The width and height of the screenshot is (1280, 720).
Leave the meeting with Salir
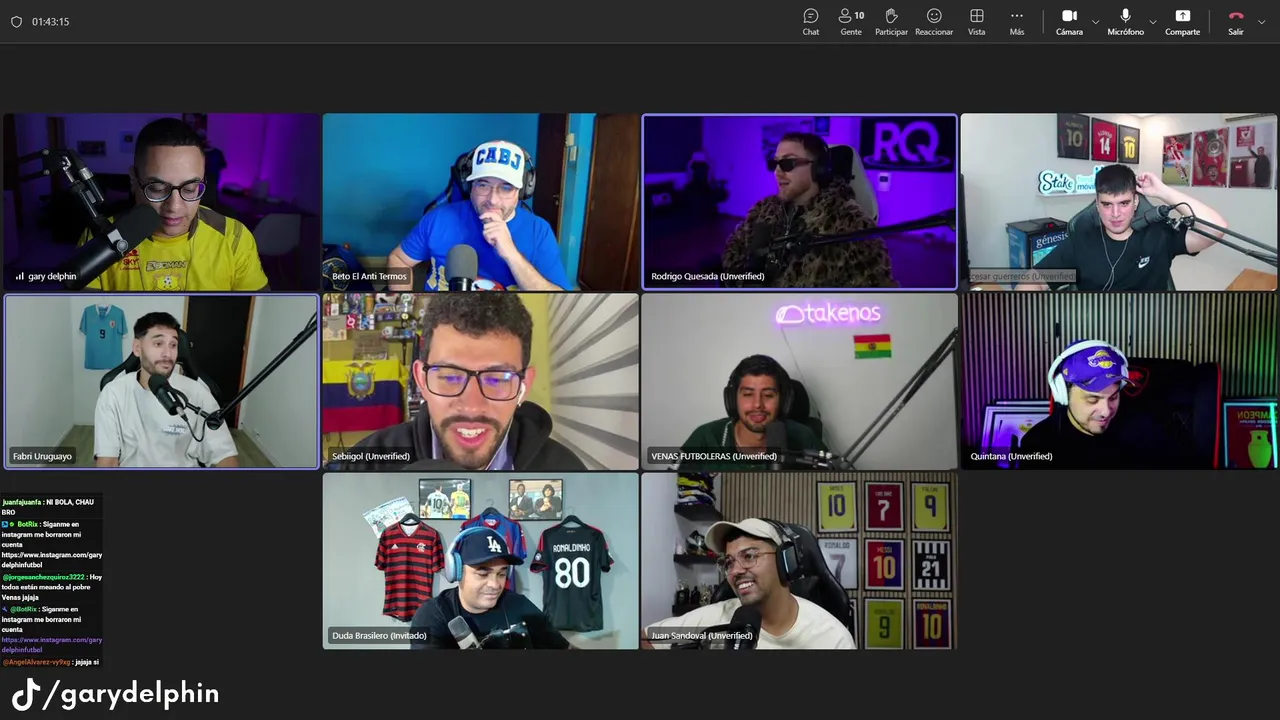pos(1236,22)
